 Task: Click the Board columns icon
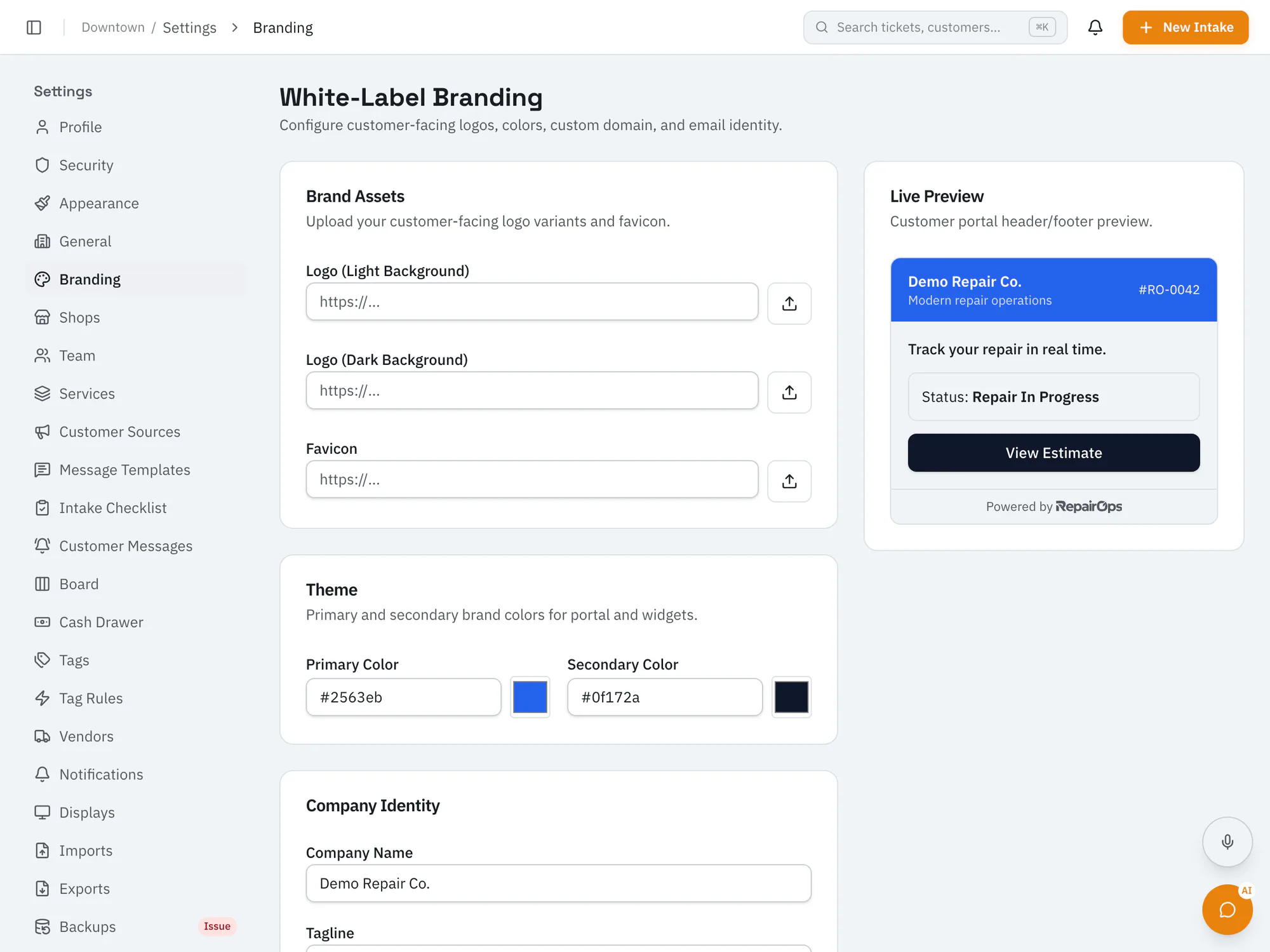pyautogui.click(x=43, y=584)
